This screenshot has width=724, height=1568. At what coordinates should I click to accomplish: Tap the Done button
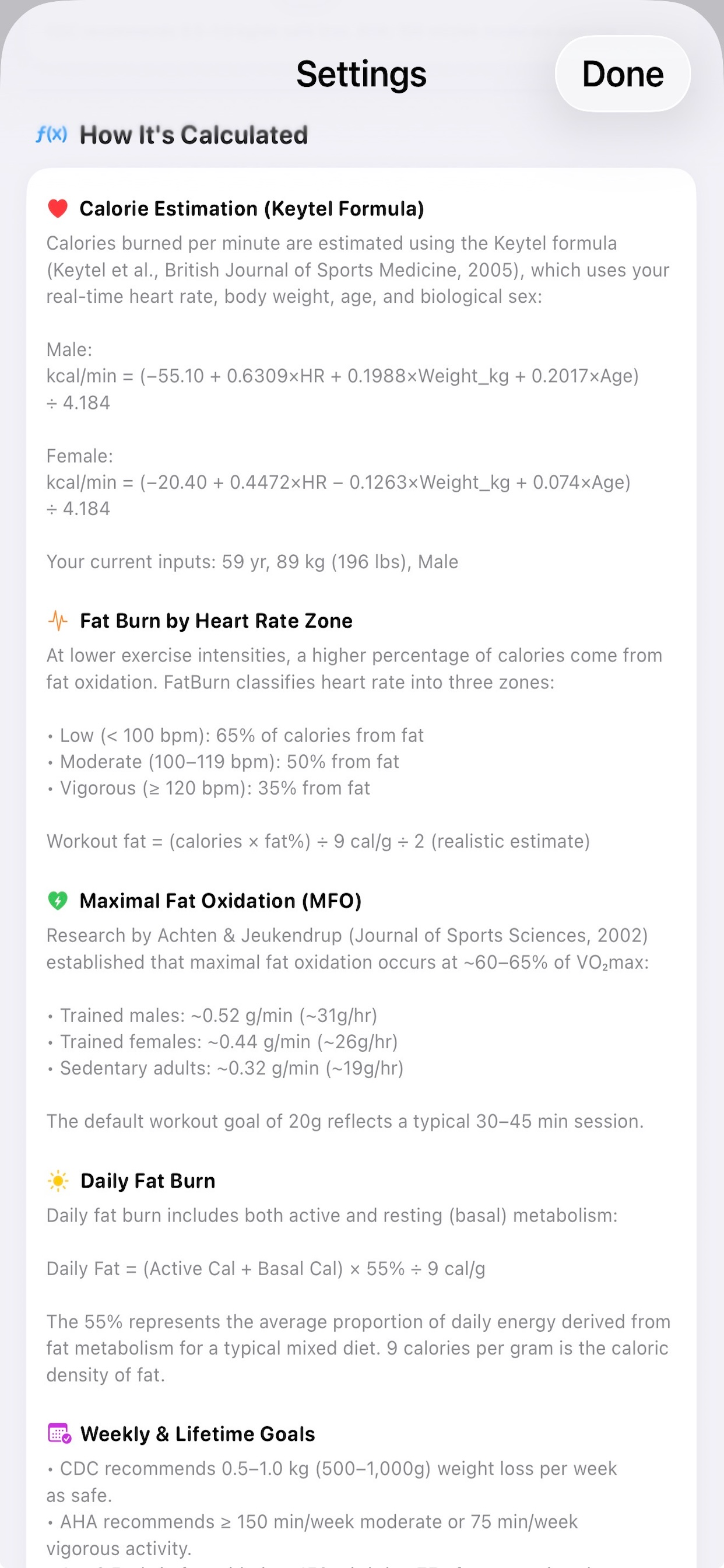click(x=623, y=73)
